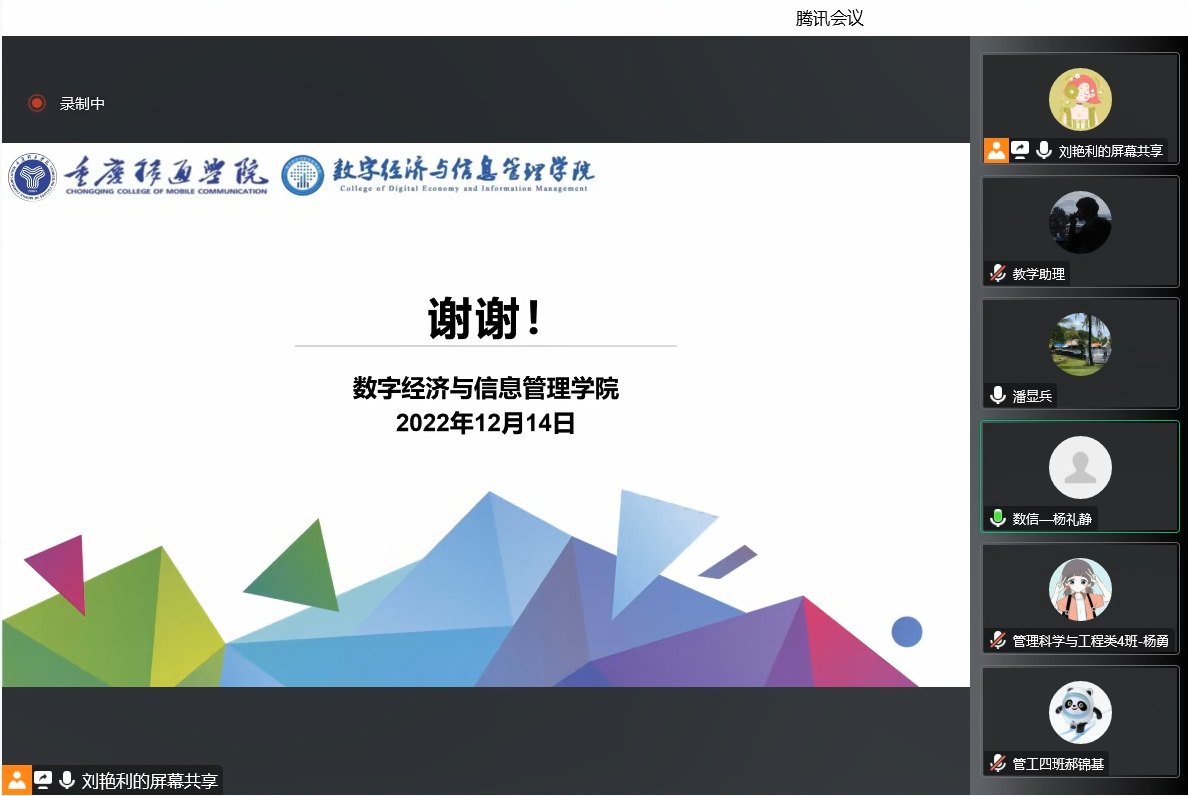Click the red recording indicator icon

(37, 103)
